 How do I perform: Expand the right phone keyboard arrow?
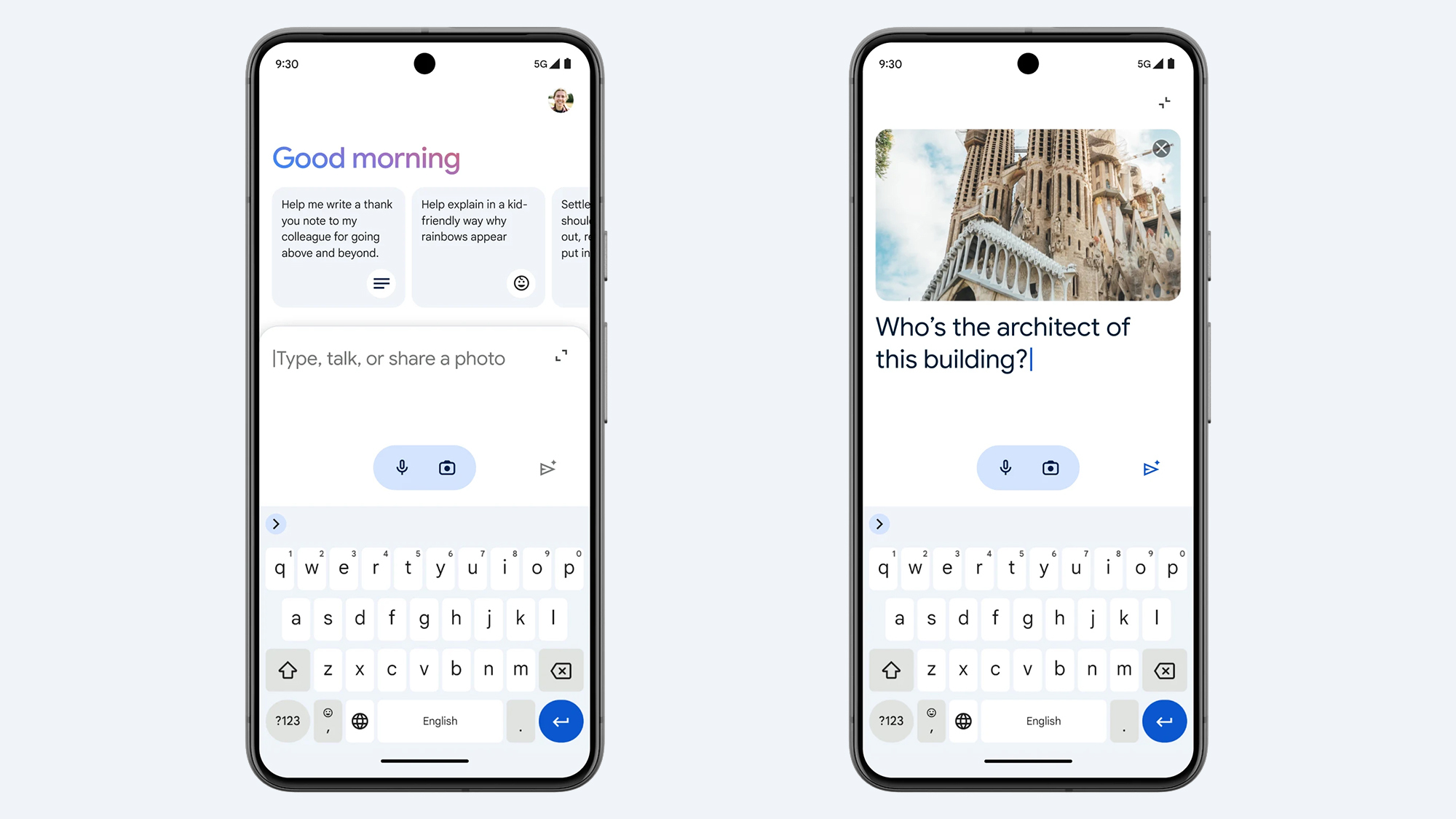878,522
